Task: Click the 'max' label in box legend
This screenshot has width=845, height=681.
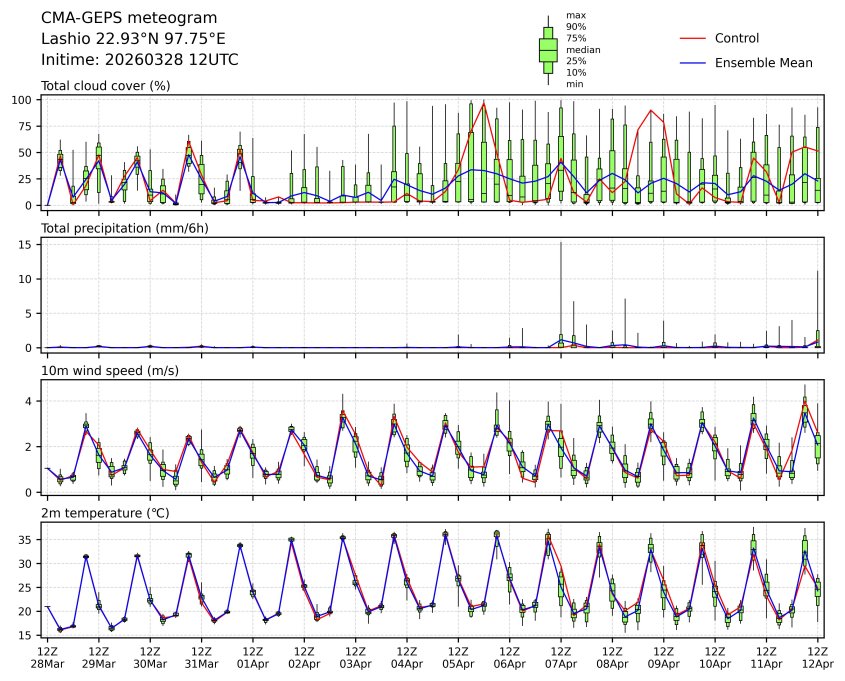Action: tap(576, 15)
